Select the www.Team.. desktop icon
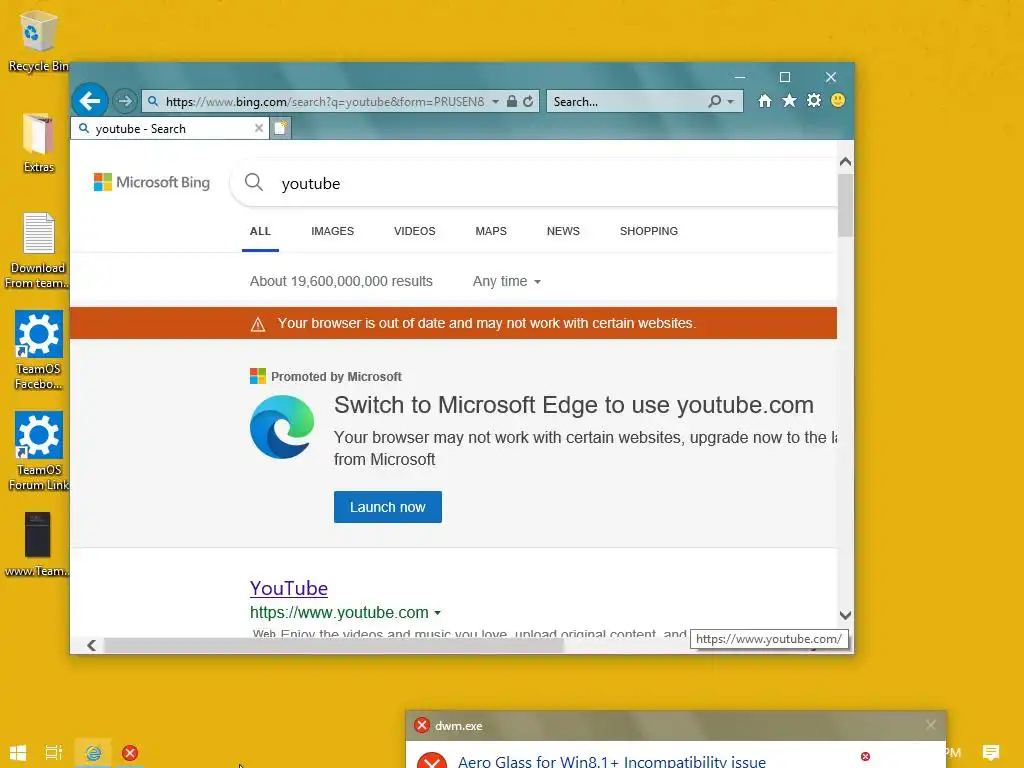 (37, 544)
